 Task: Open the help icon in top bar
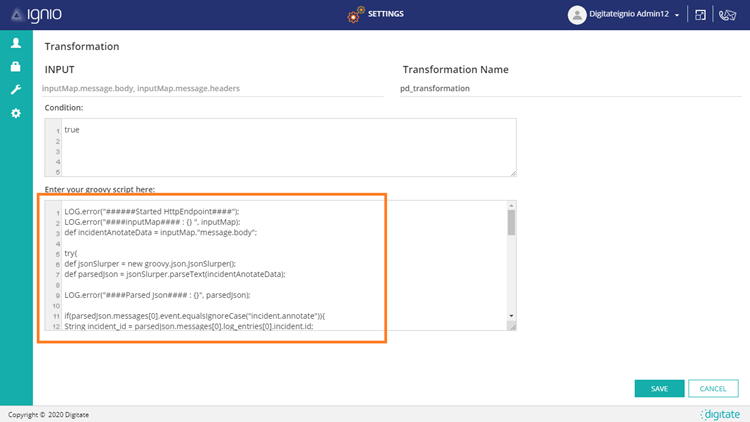pos(701,15)
